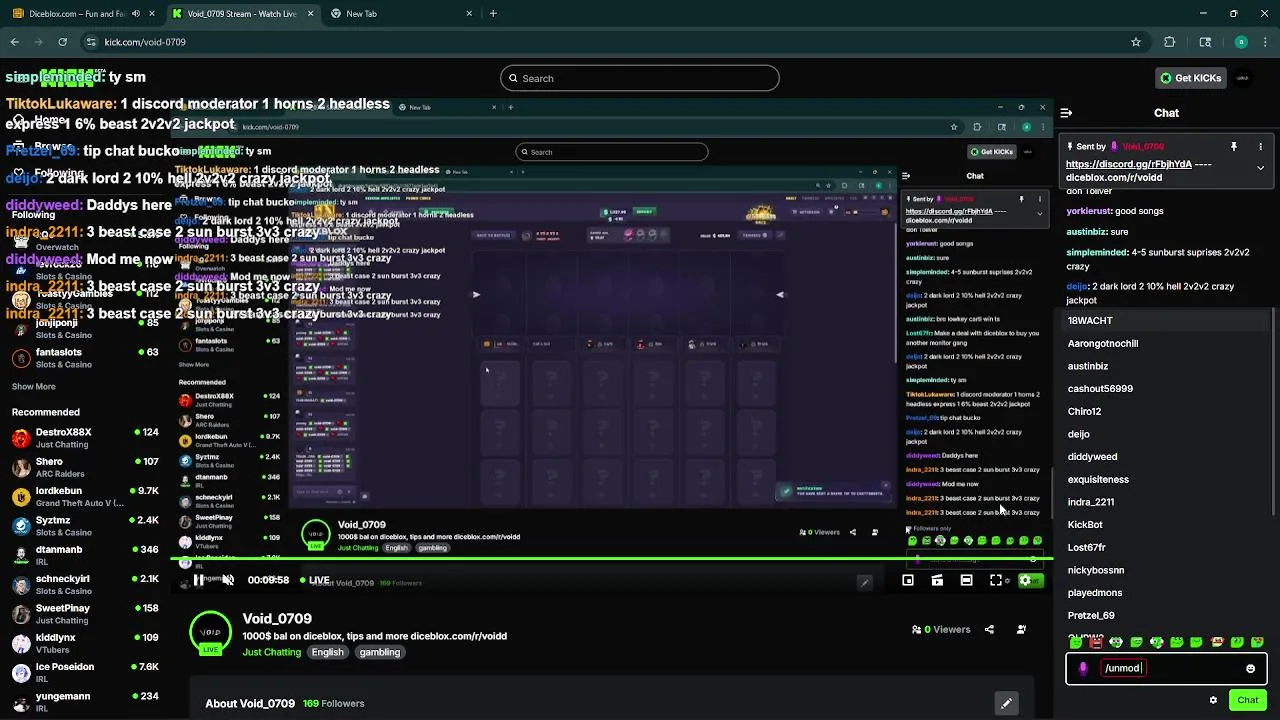
Task: Send message with Chat button
Action: coord(1247,700)
